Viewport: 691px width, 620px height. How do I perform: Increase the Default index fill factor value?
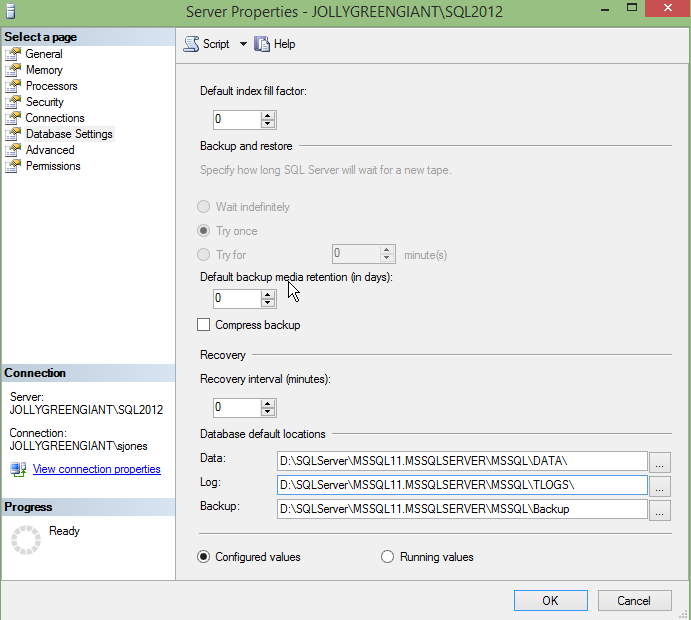pyautogui.click(x=268, y=115)
